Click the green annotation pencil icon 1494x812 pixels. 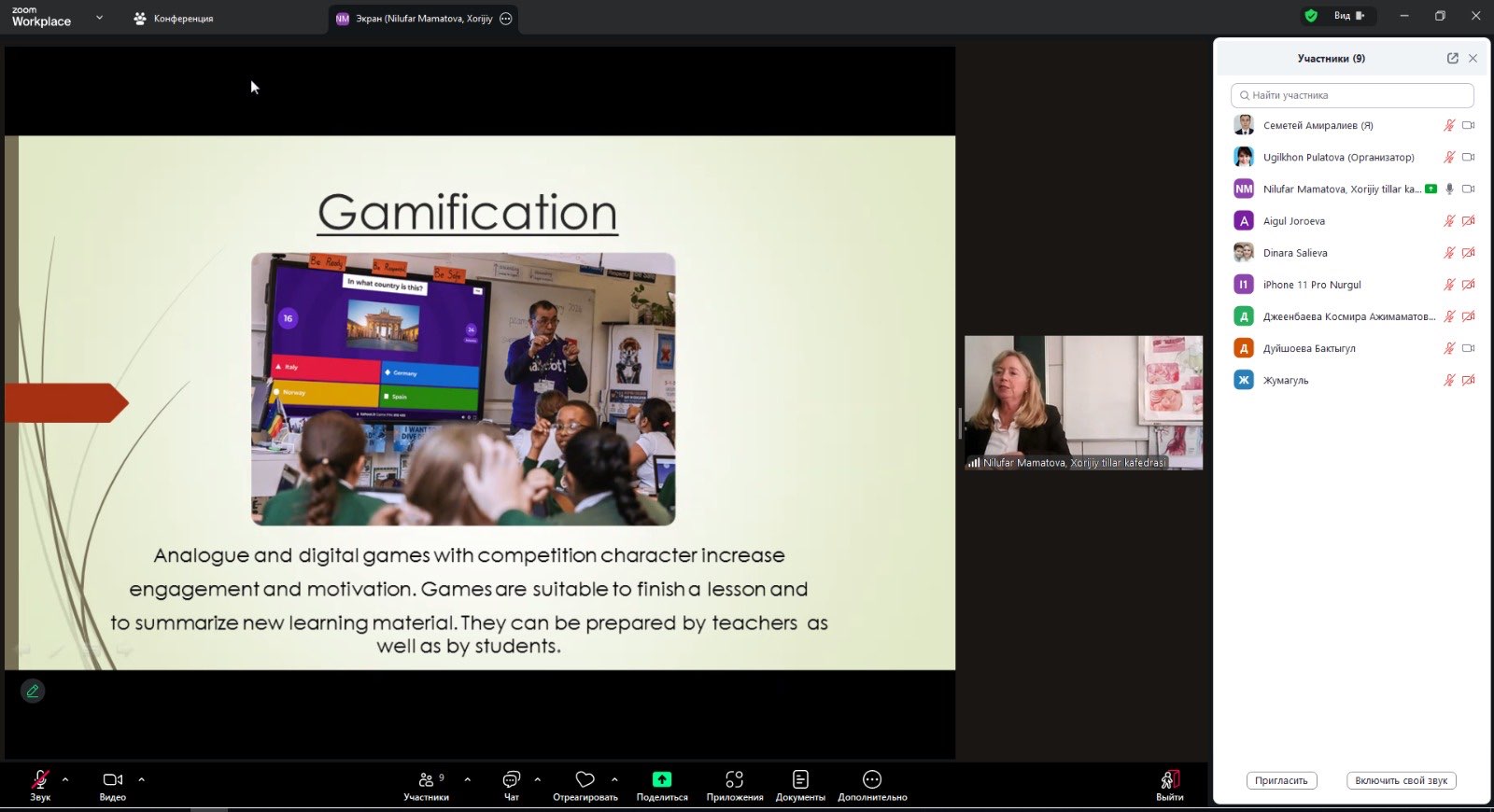tap(33, 692)
